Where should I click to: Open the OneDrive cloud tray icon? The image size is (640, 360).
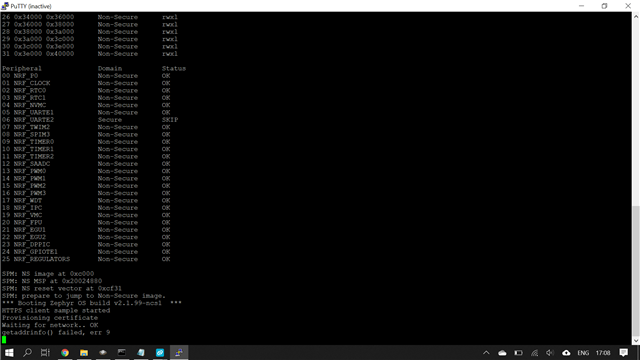[502, 353]
